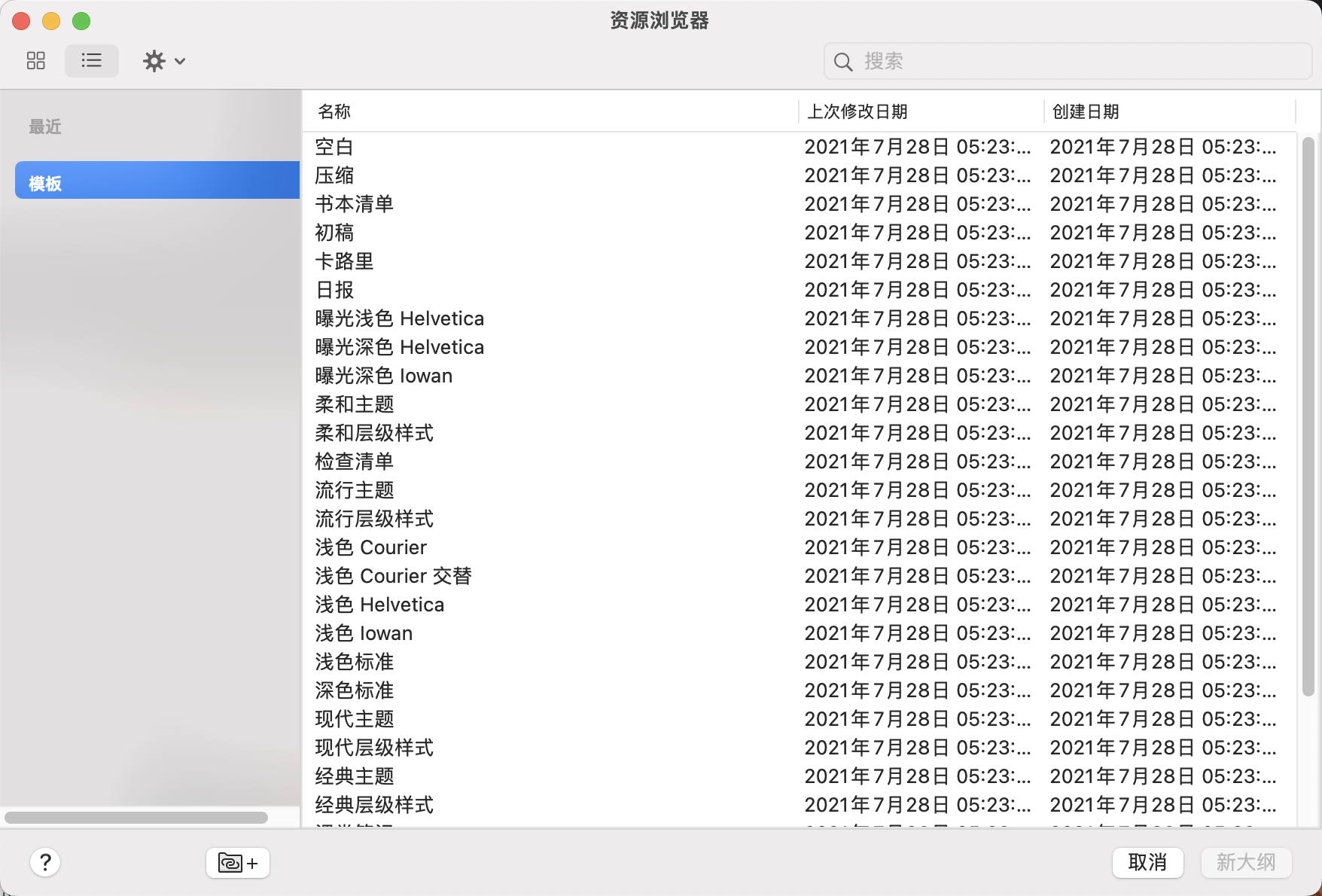The image size is (1322, 896).
Task: Click the sidebar horizontal scrollbar
Action: tap(136, 818)
